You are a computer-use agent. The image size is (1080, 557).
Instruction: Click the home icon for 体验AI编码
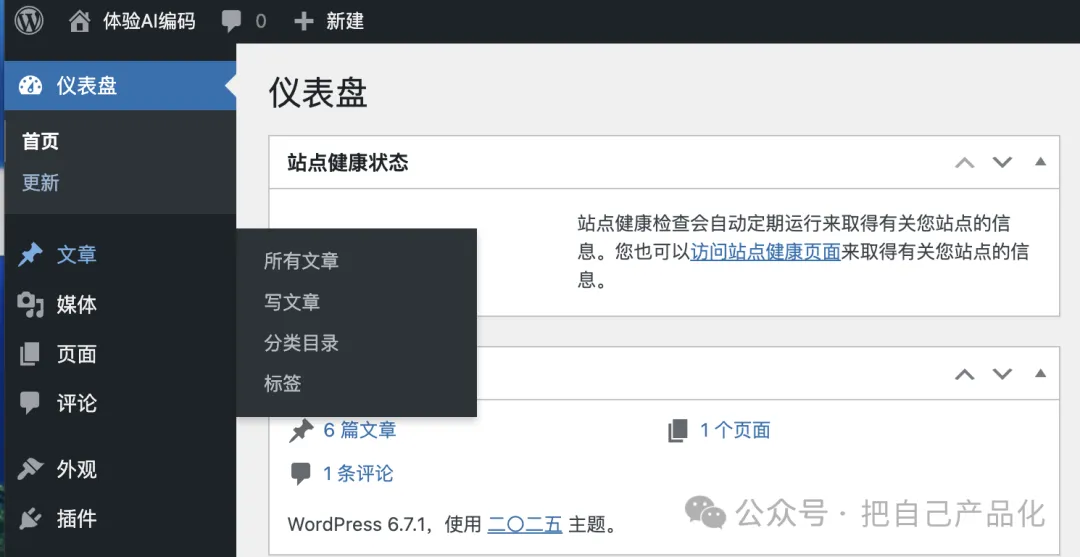click(x=80, y=21)
